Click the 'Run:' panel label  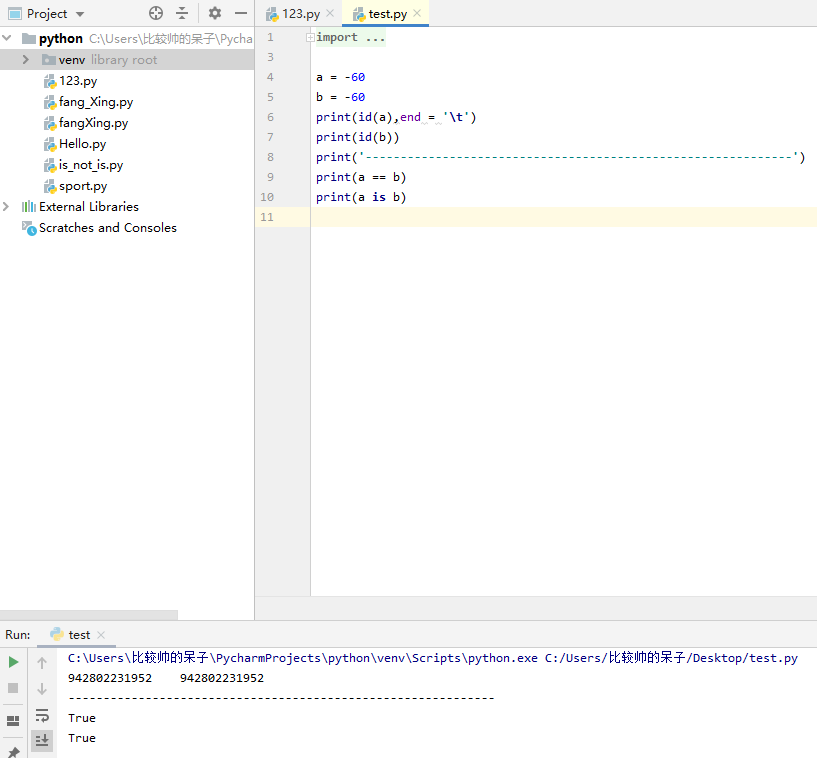pyautogui.click(x=18, y=635)
